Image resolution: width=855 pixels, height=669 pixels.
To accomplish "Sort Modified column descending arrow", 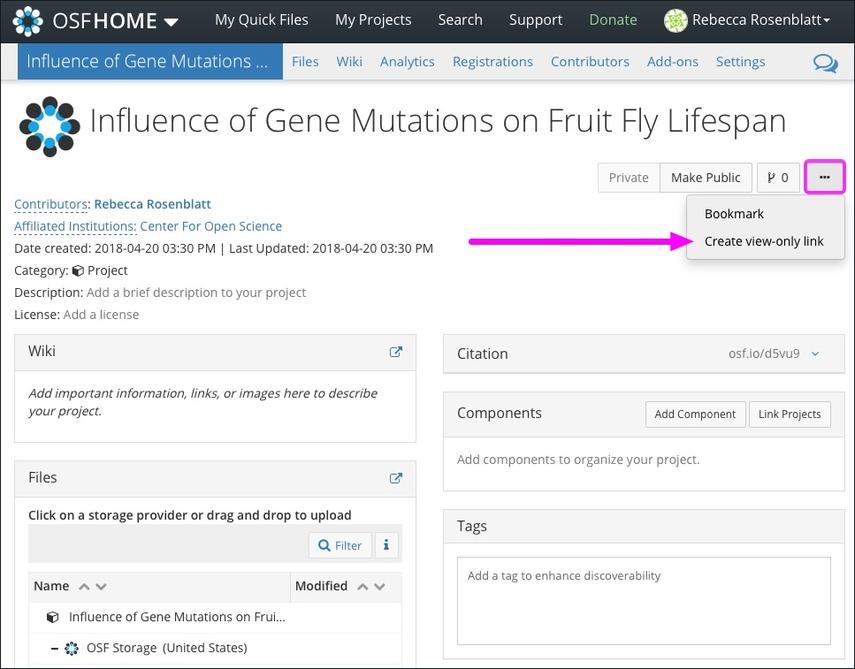I will click(x=380, y=587).
